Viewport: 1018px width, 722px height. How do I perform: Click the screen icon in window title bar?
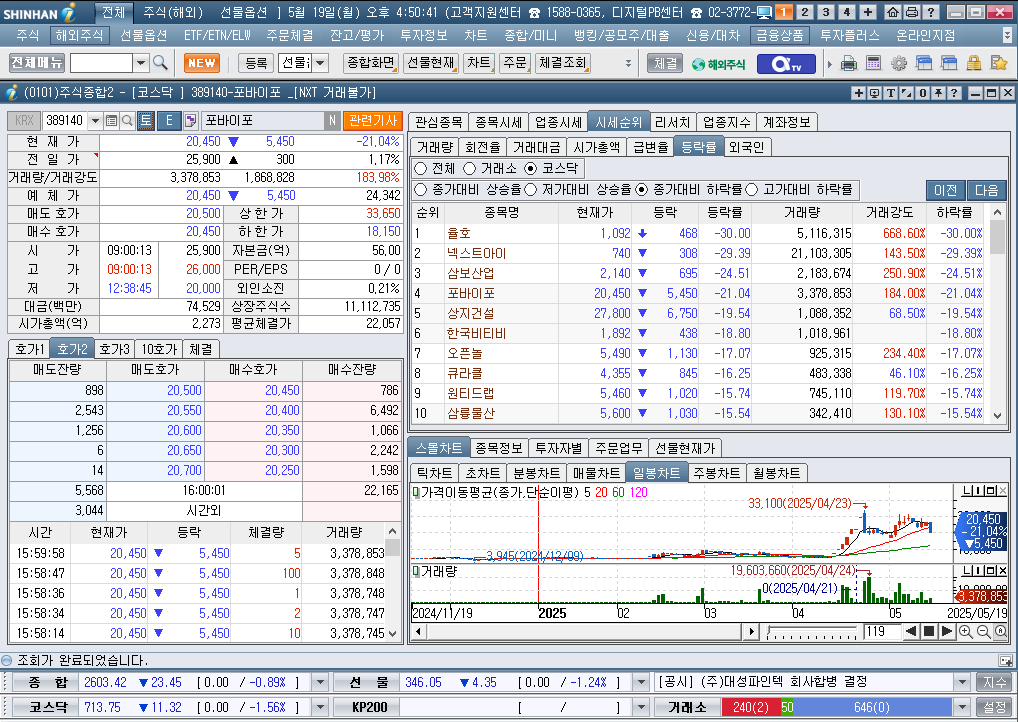coord(875,93)
